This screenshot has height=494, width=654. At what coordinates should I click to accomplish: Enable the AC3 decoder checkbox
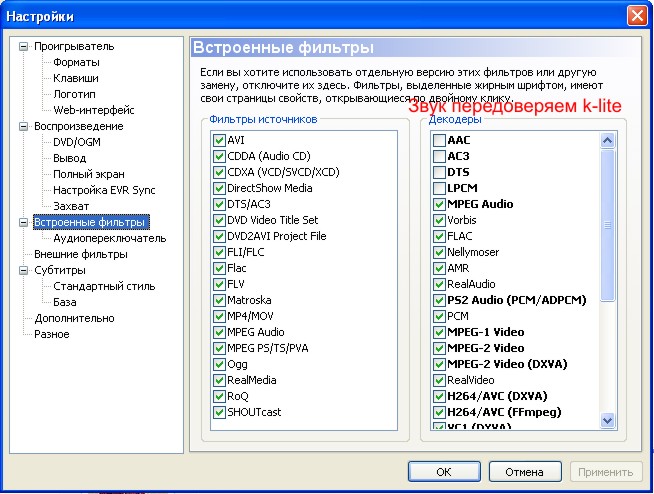click(x=439, y=156)
